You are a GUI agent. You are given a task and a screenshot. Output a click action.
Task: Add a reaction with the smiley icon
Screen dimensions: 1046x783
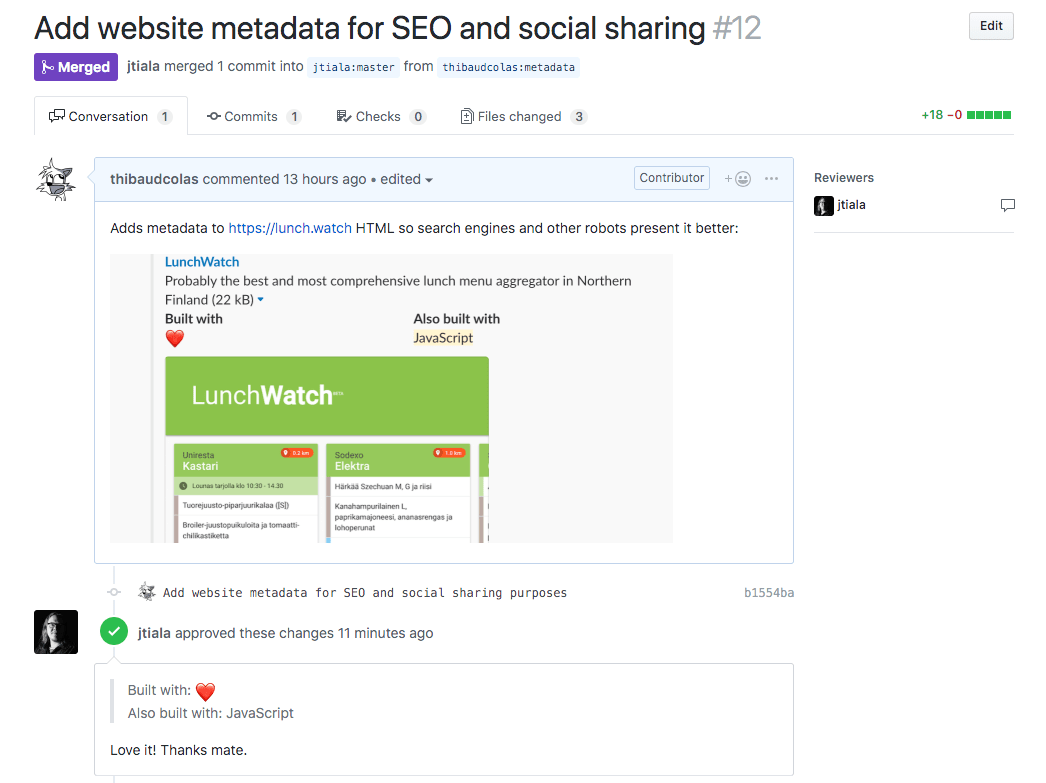tap(738, 179)
